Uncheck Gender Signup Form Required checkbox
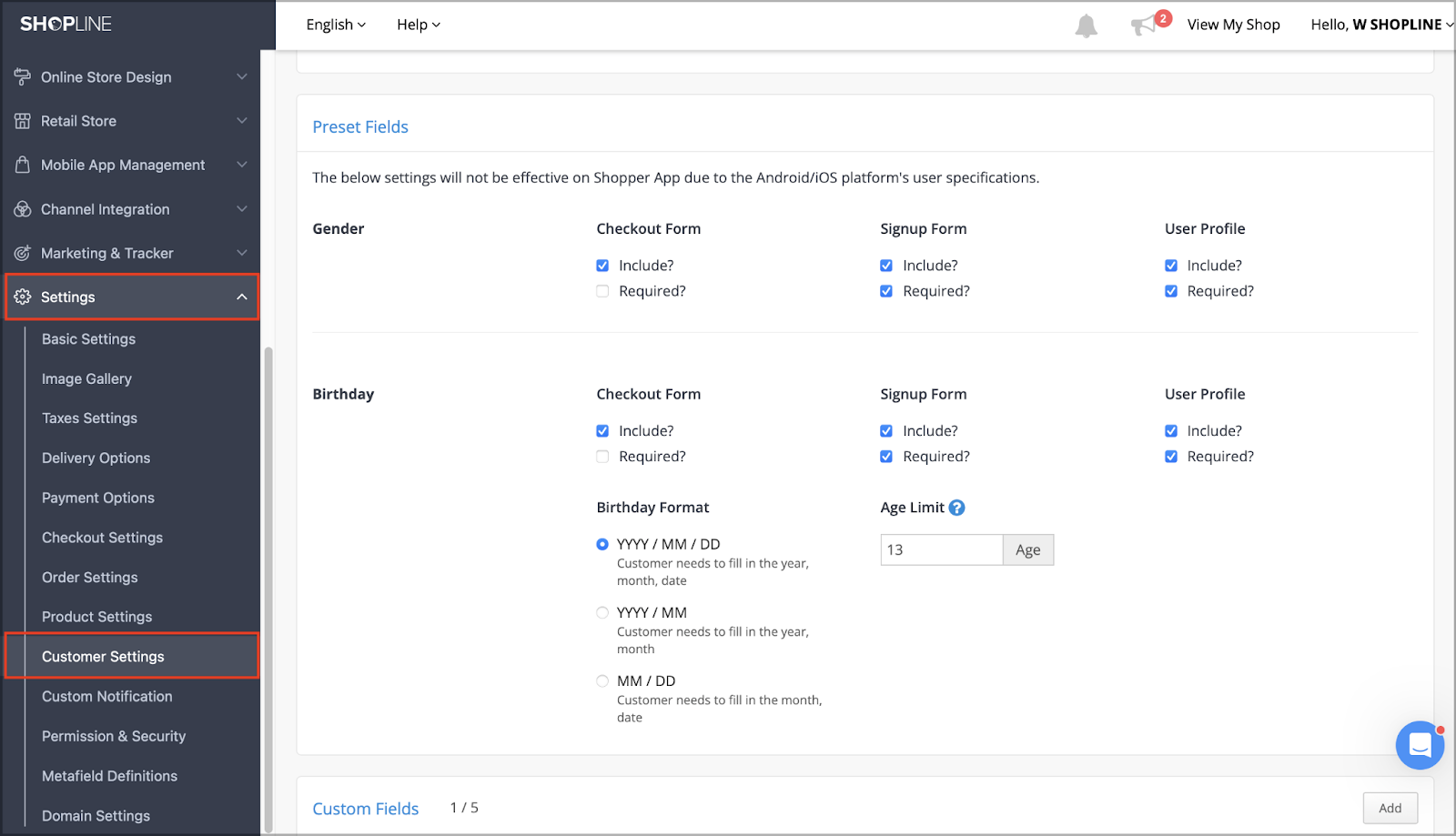 point(886,291)
